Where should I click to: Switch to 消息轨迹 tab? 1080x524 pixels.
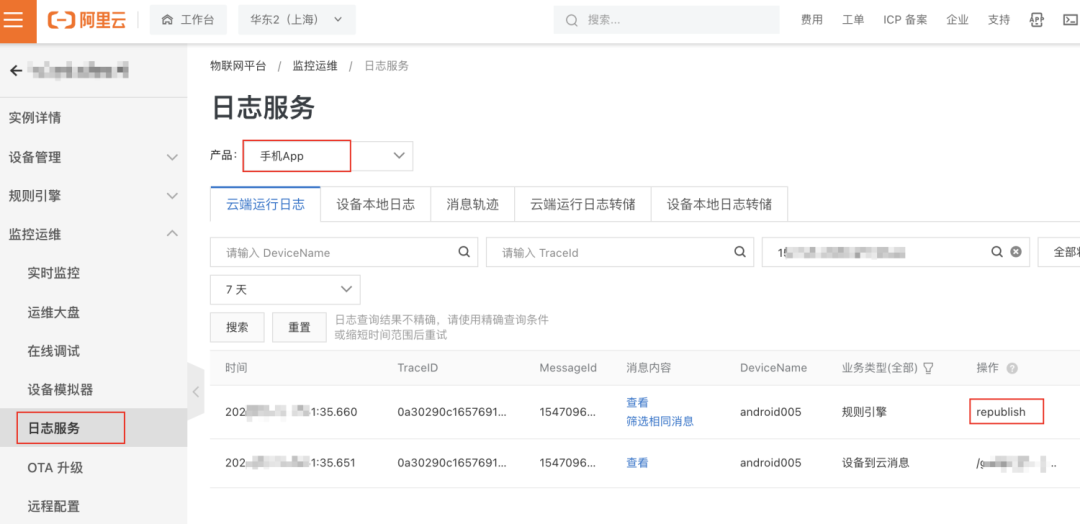pyautogui.click(x=472, y=205)
